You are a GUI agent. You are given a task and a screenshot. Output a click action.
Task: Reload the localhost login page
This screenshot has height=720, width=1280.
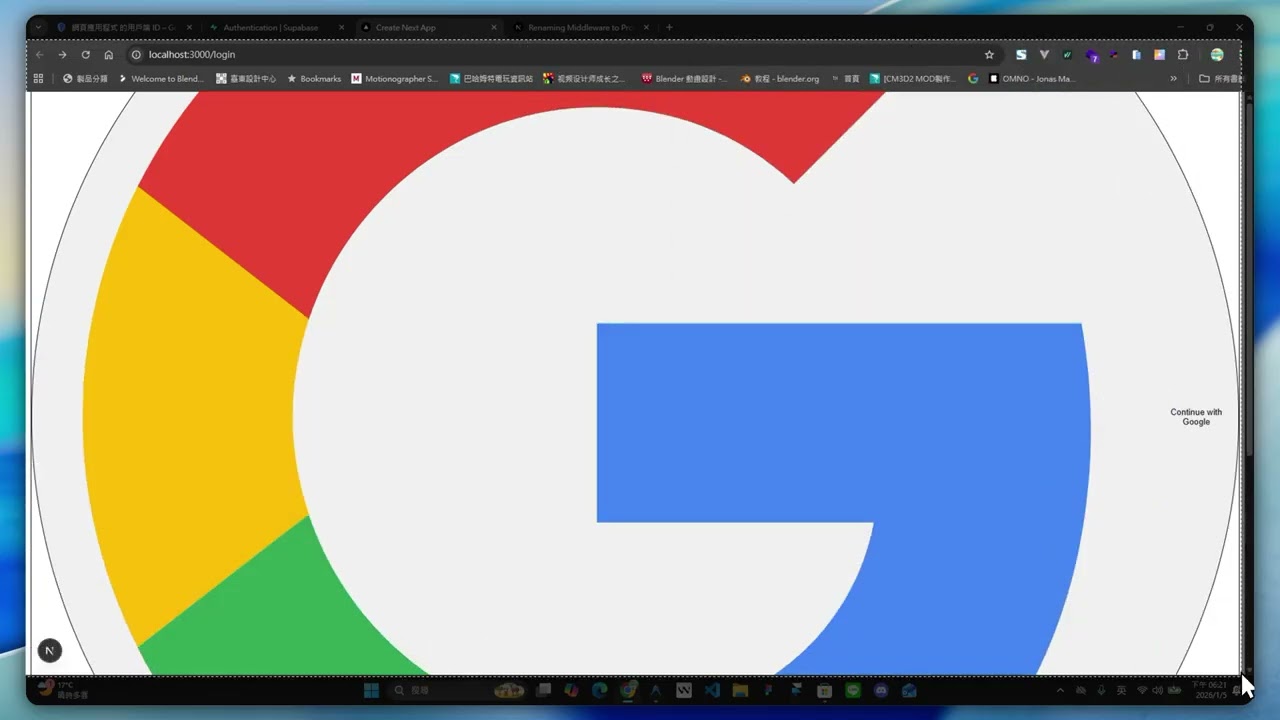click(85, 54)
